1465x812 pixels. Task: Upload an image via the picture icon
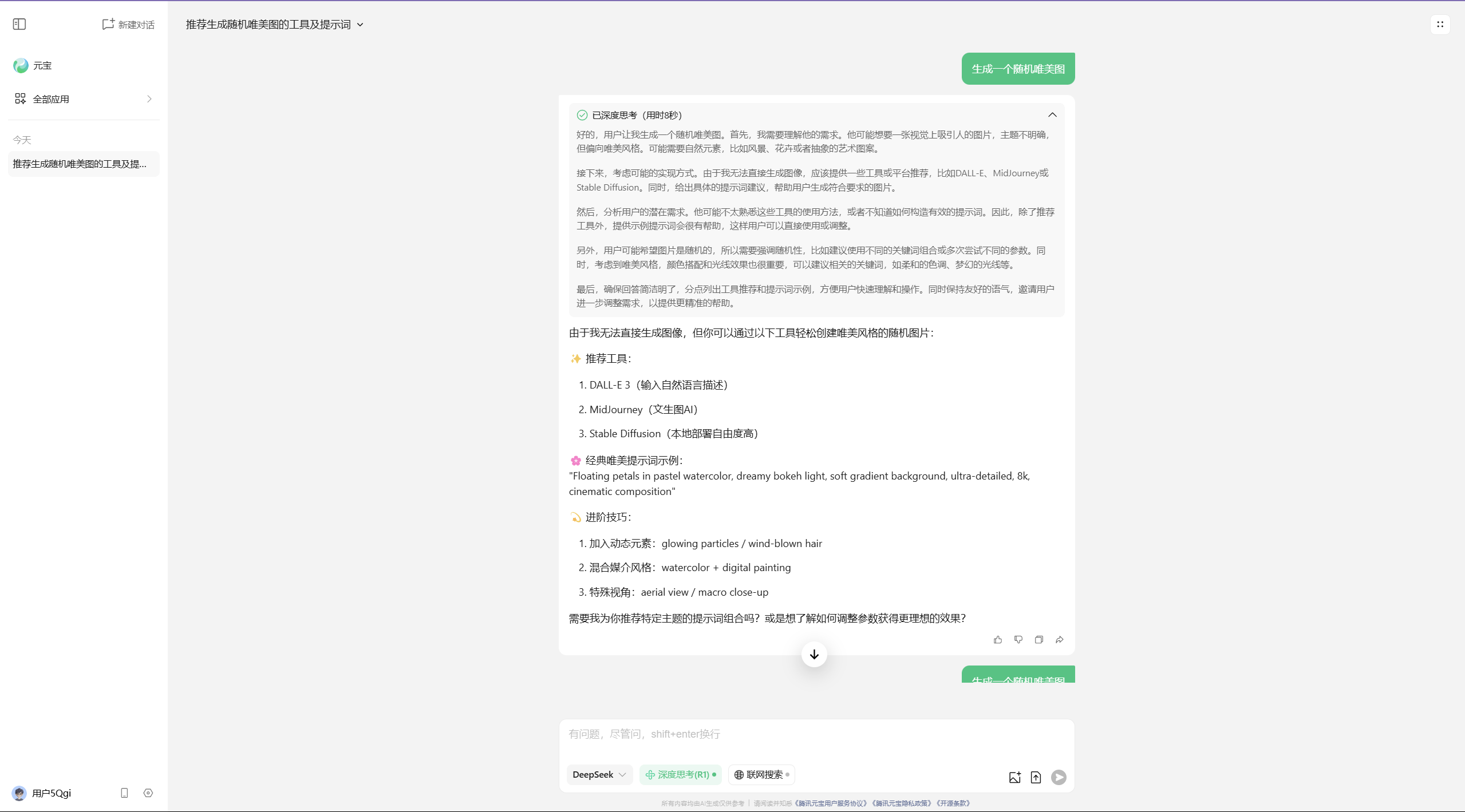coord(1014,777)
